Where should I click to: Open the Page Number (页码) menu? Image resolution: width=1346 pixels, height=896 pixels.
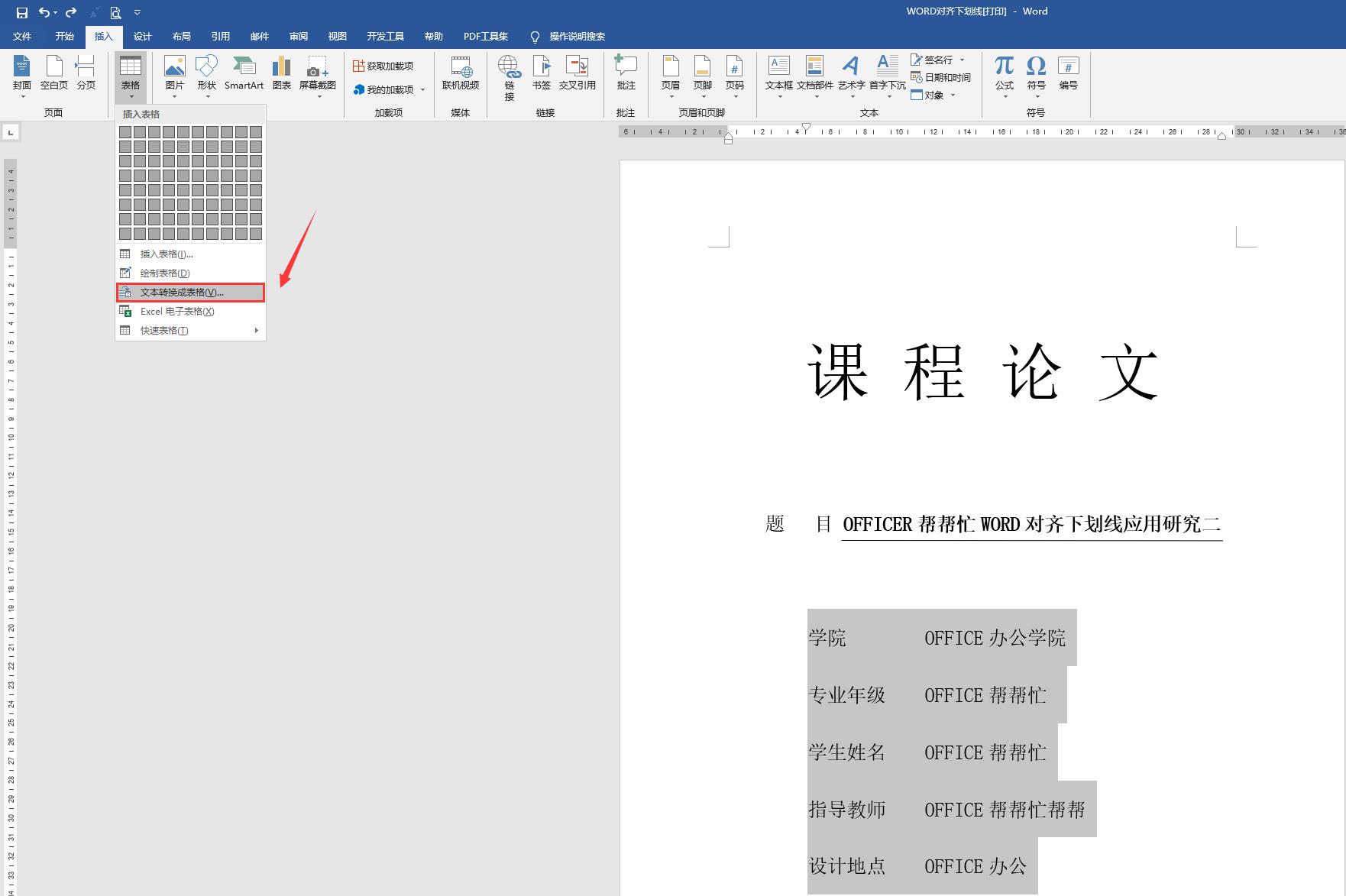735,76
